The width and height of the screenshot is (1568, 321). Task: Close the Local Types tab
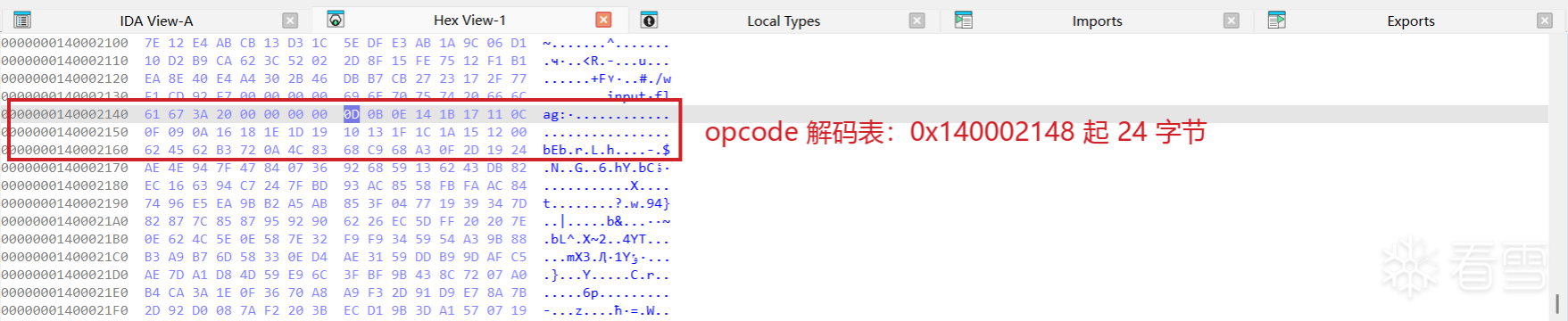[917, 21]
